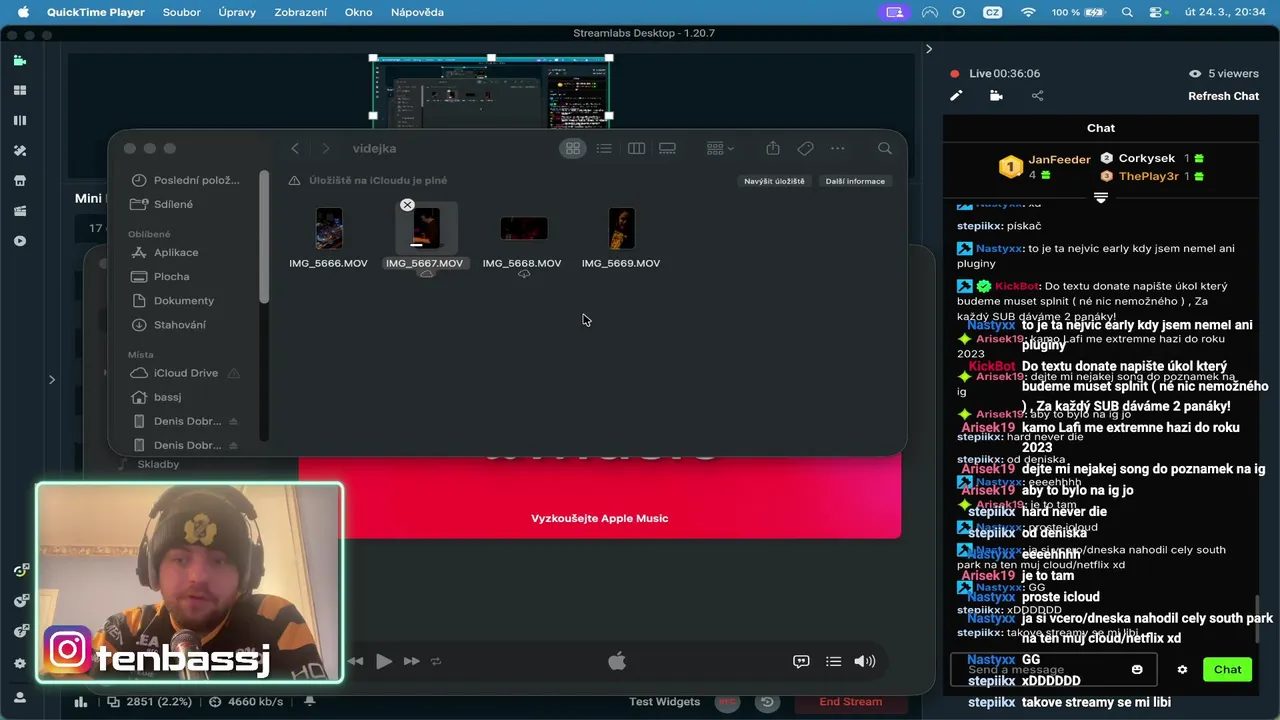The image size is (1280, 720).
Task: Go back in the Finder window
Action: pos(295,148)
